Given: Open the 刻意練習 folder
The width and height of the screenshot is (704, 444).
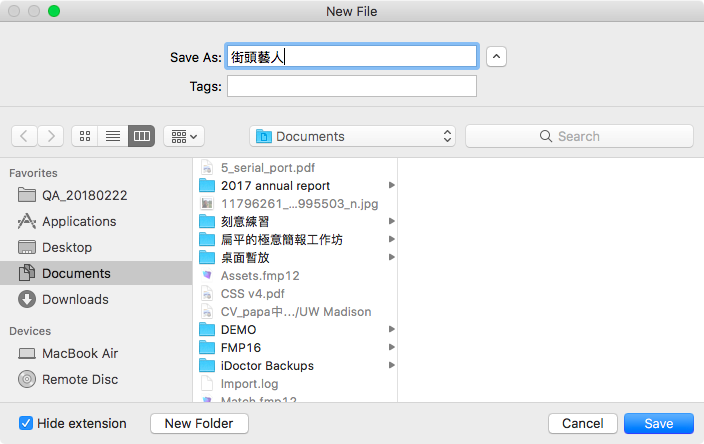Looking at the screenshot, I should [x=297, y=221].
